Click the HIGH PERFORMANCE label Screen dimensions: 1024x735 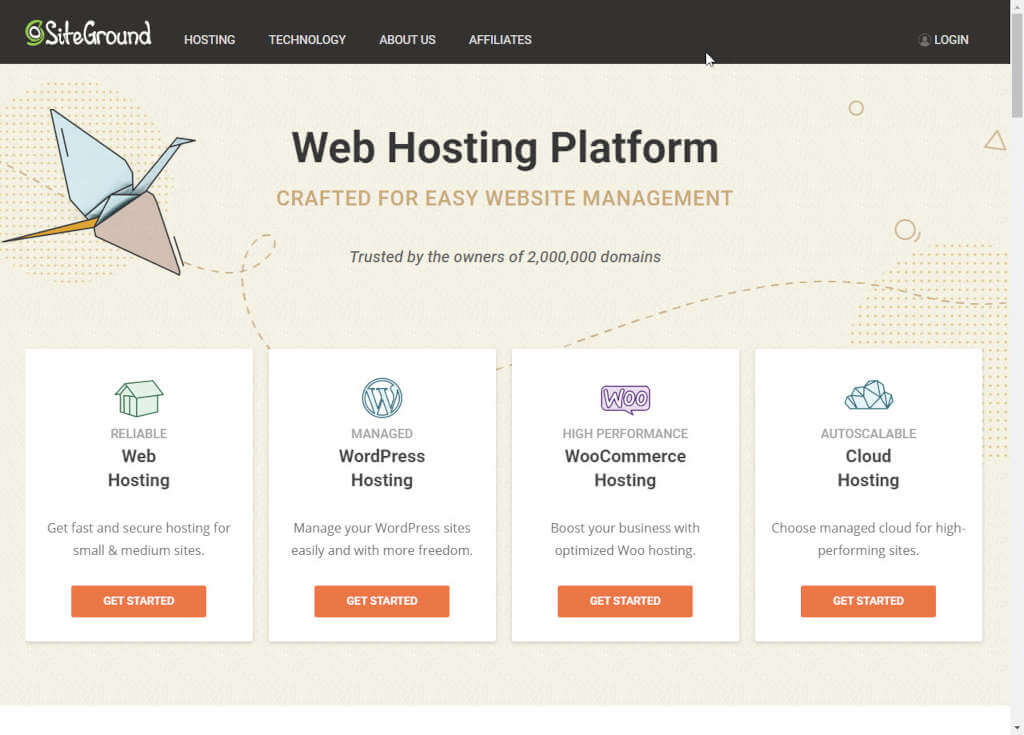tap(625, 434)
